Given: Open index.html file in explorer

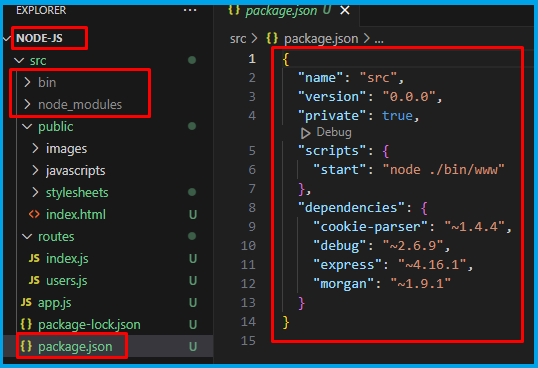Looking at the screenshot, I should (x=76, y=215).
